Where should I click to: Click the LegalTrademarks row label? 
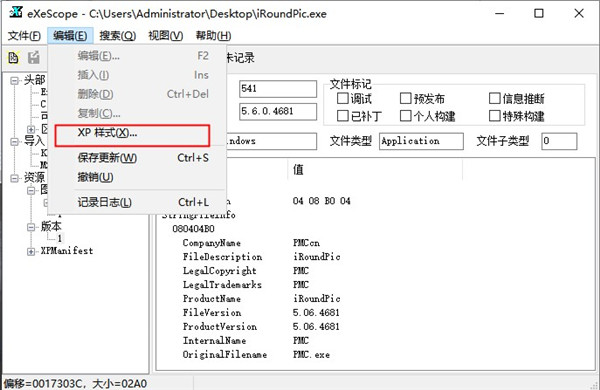pyautogui.click(x=222, y=285)
